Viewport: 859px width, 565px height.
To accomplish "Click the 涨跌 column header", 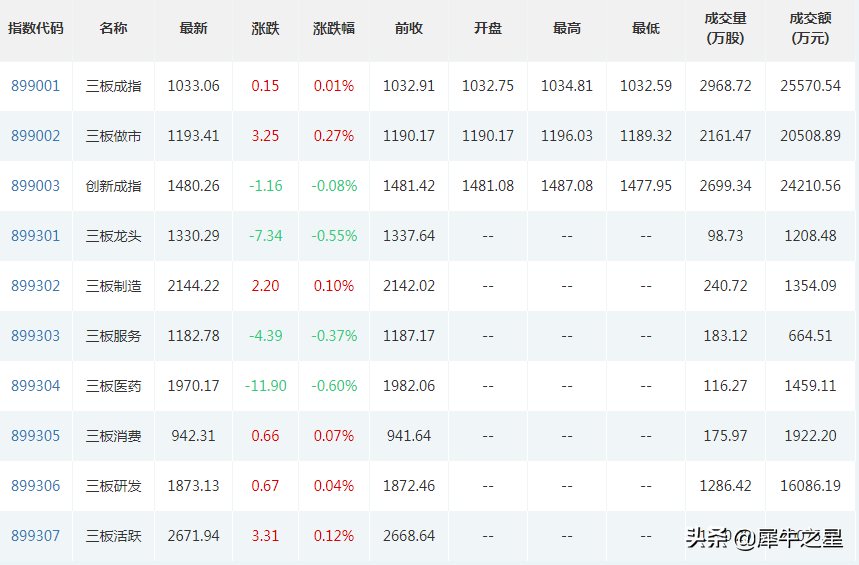I will [265, 28].
